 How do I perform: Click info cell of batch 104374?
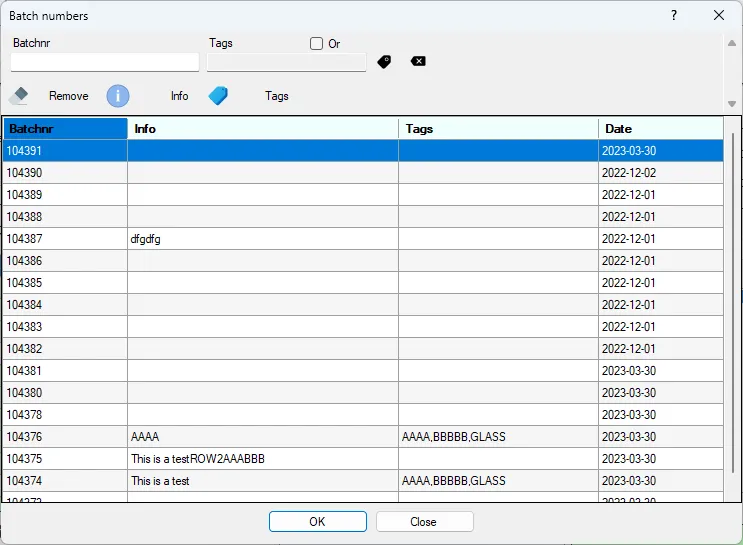tap(263, 481)
